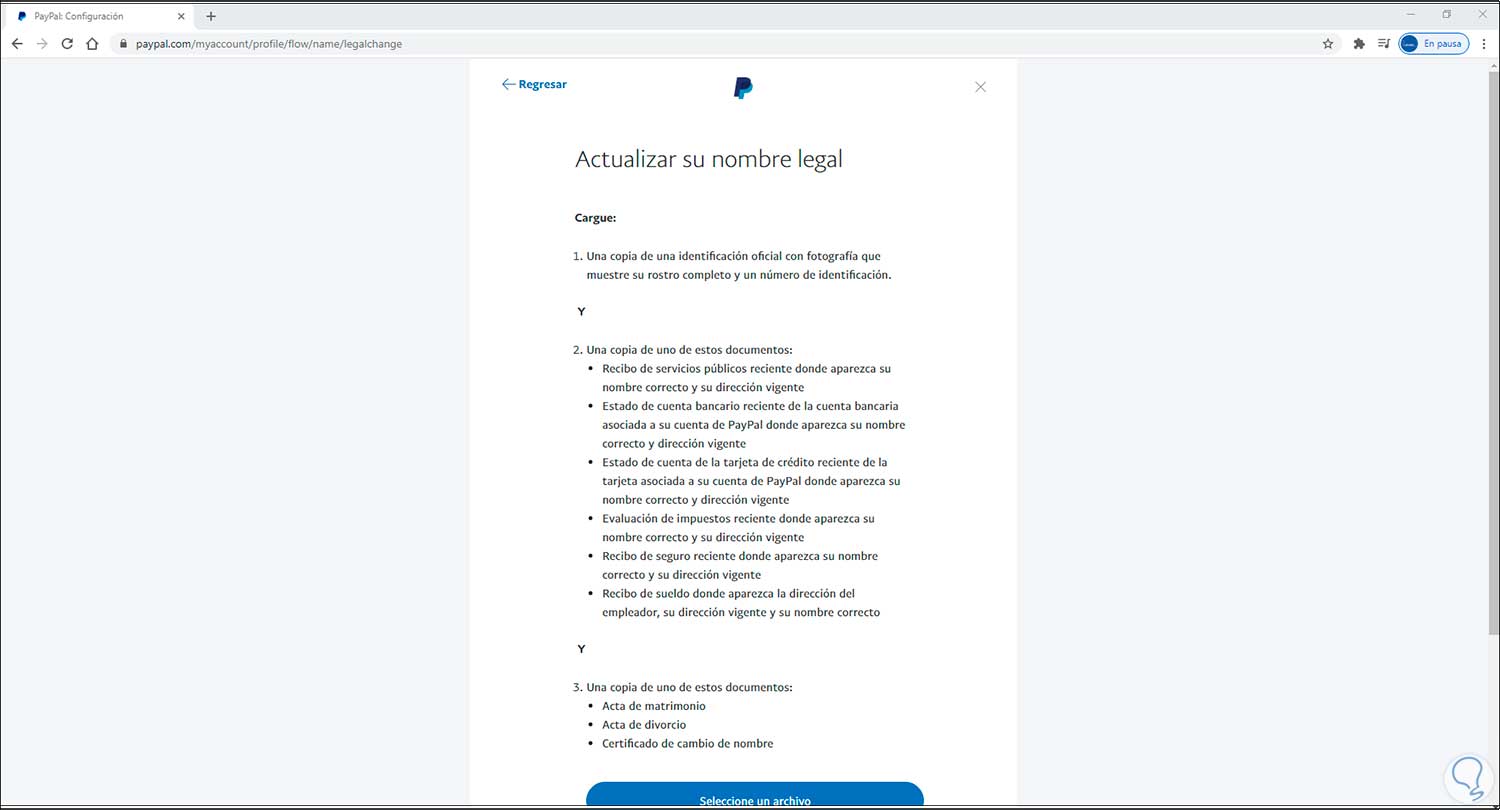1500x810 pixels.
Task: Select the Acta de matrimonio list item
Action: pos(653,705)
